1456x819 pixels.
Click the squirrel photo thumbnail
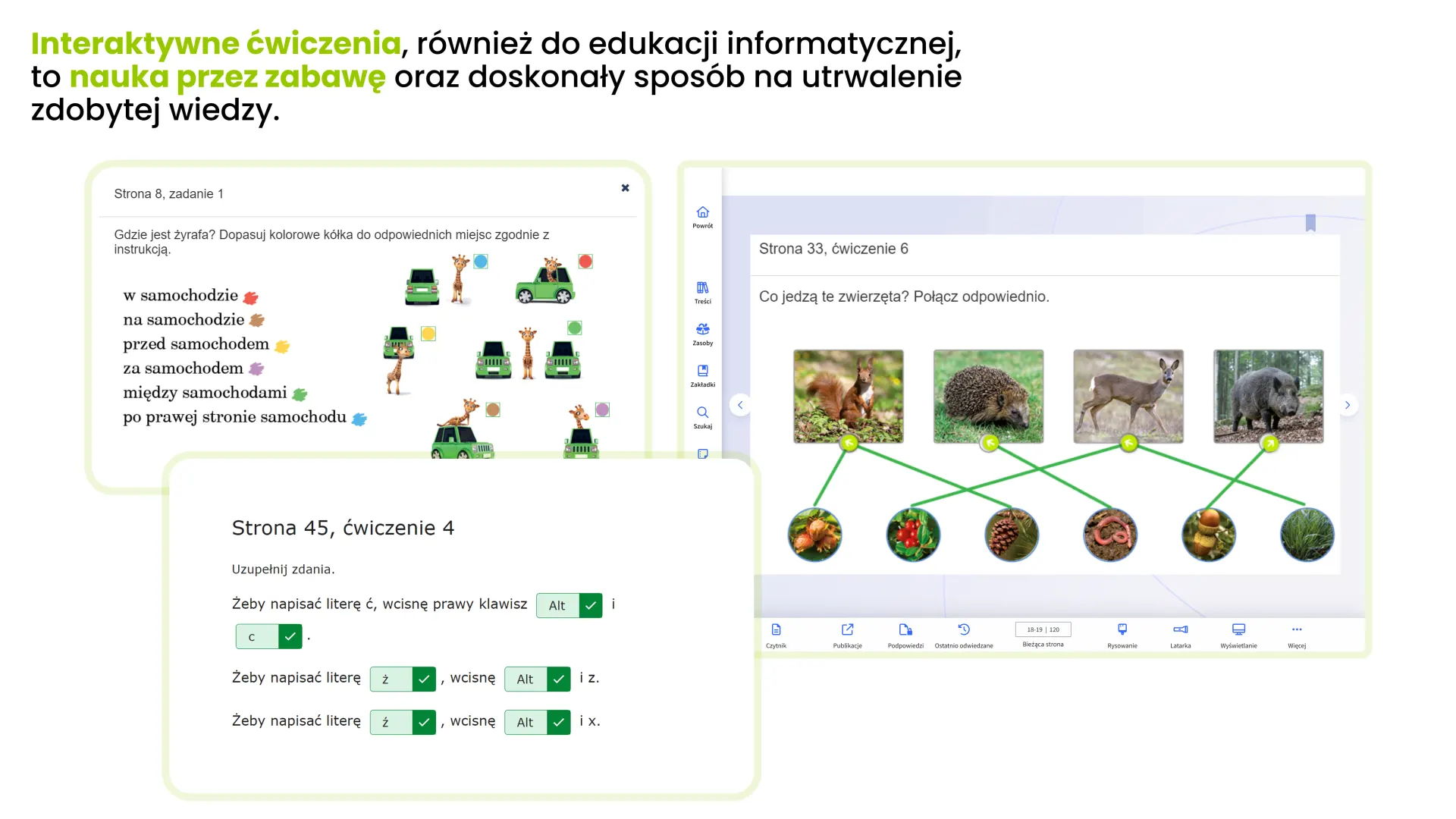pyautogui.click(x=848, y=396)
